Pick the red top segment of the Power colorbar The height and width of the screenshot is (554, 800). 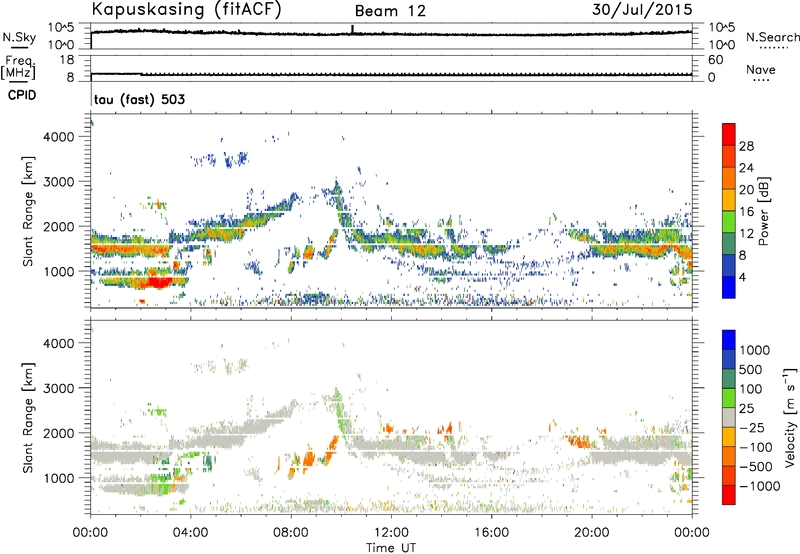(729, 135)
